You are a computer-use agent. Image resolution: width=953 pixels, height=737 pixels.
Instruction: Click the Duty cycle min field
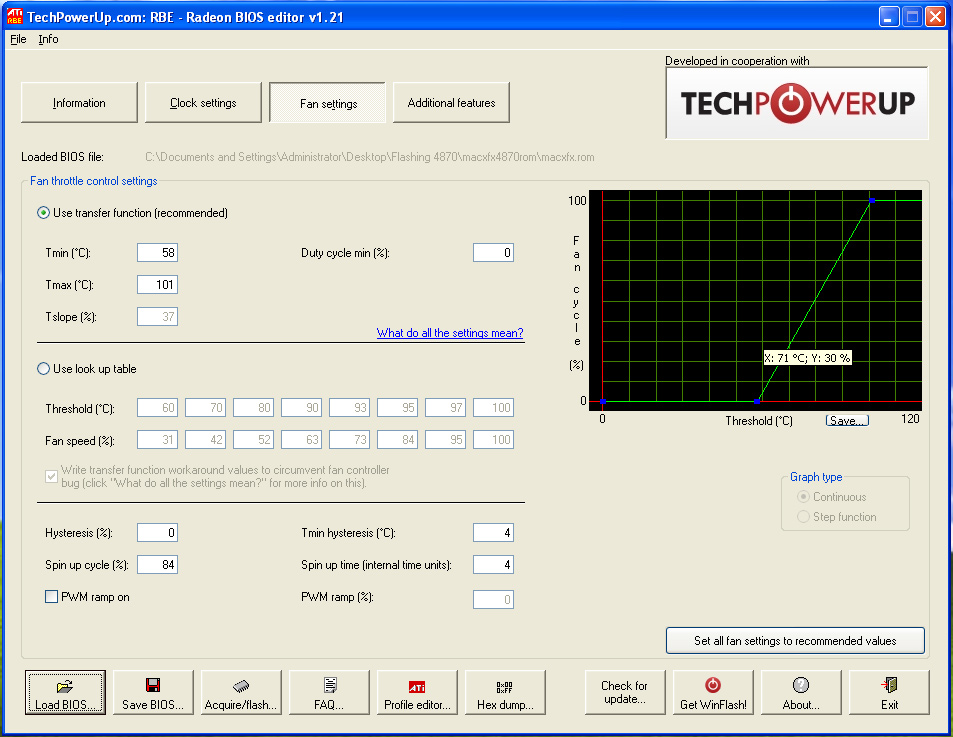[x=494, y=253]
